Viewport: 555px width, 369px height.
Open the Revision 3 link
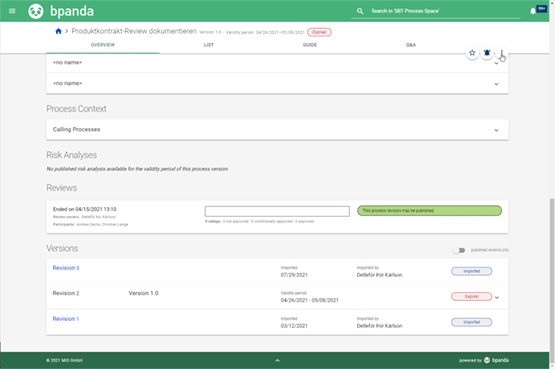point(66,268)
